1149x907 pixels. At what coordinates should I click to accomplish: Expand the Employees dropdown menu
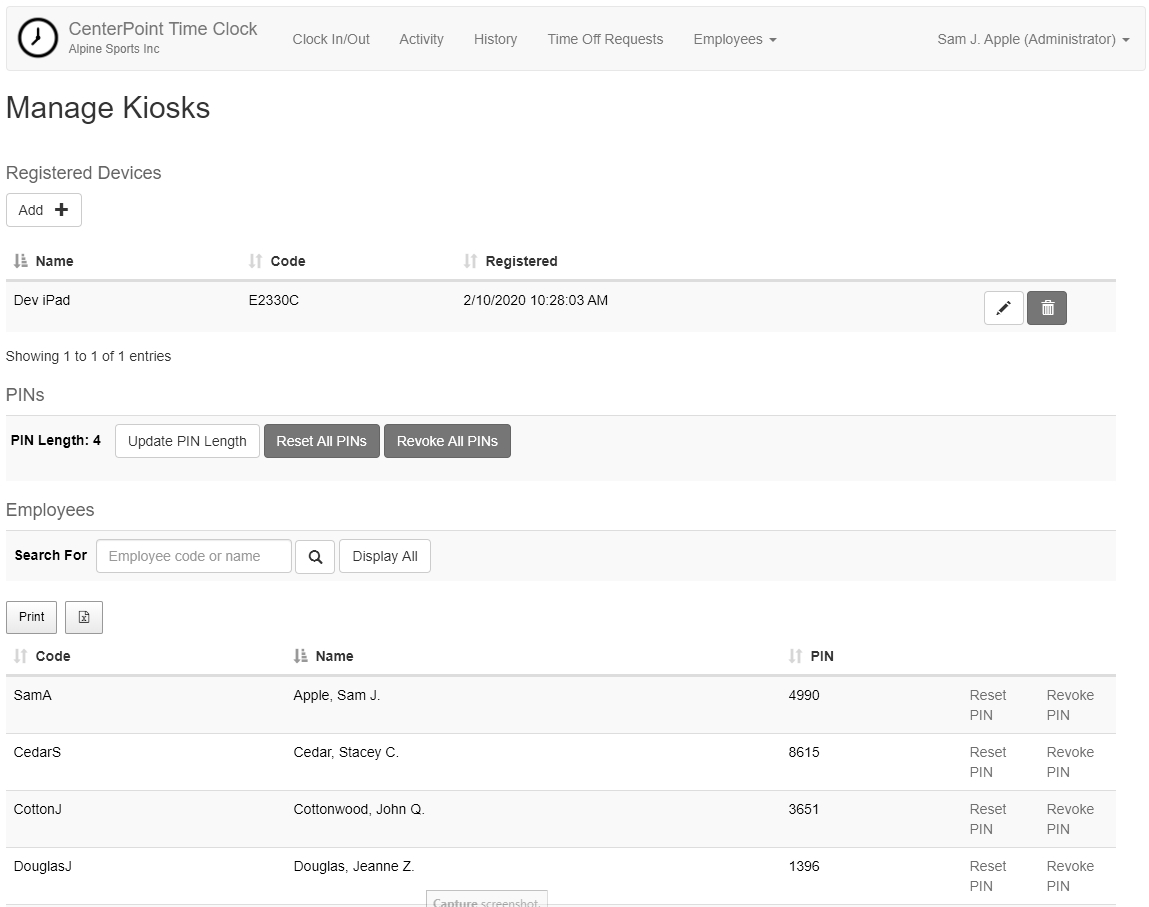(x=734, y=39)
